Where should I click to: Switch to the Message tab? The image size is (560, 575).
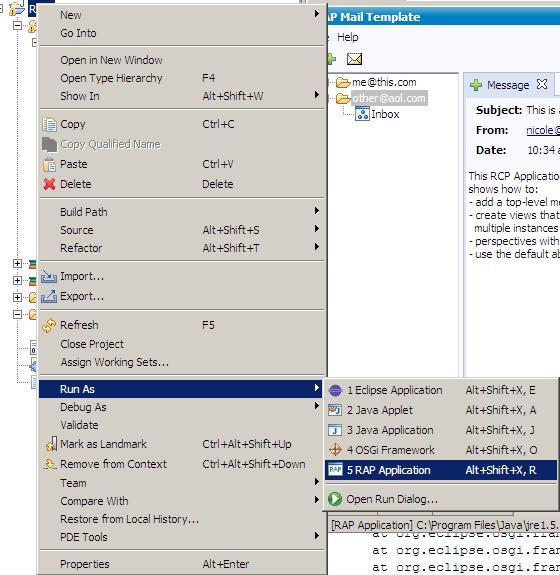[x=508, y=85]
